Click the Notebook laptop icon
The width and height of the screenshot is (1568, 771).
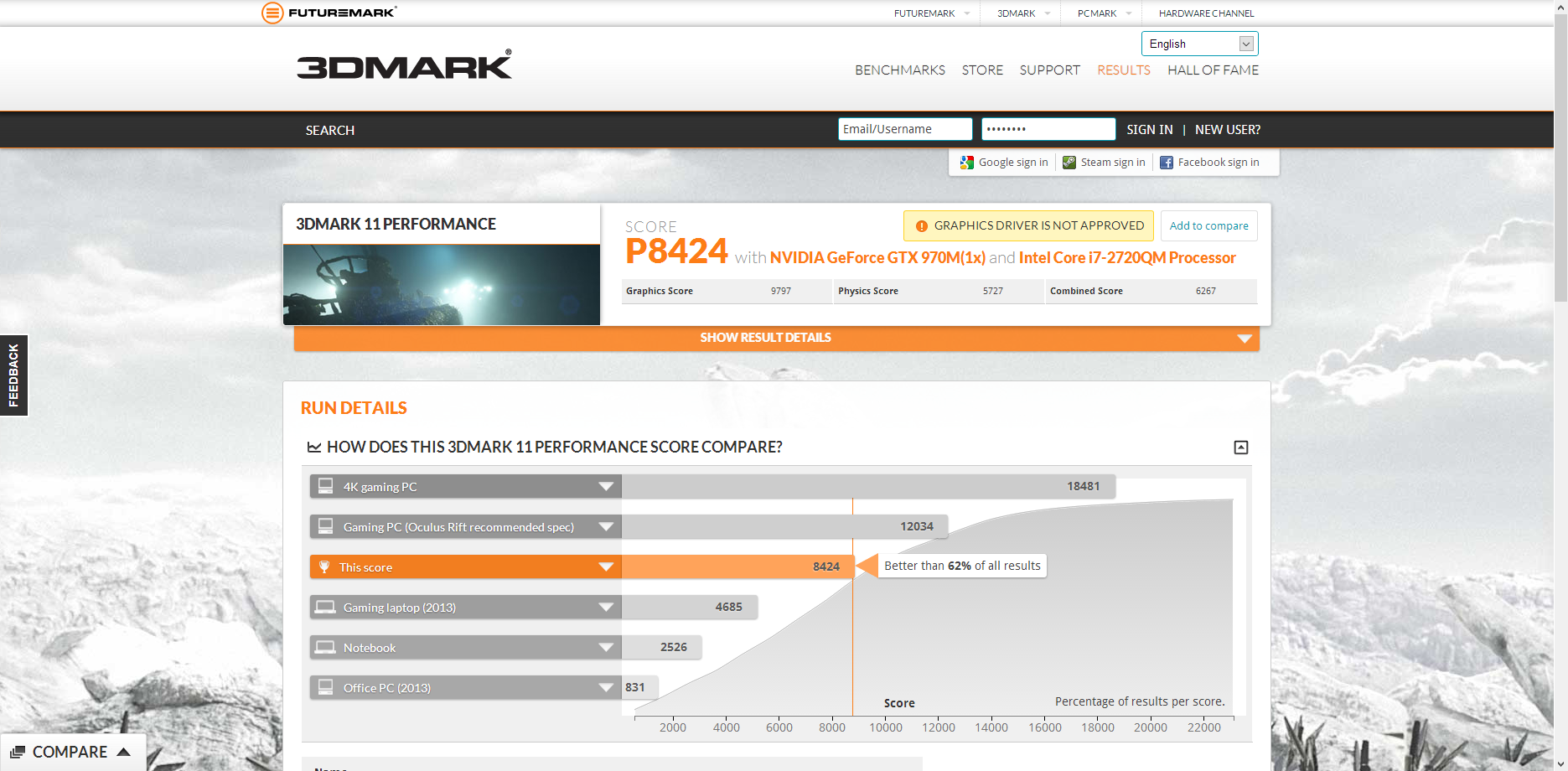tap(325, 647)
